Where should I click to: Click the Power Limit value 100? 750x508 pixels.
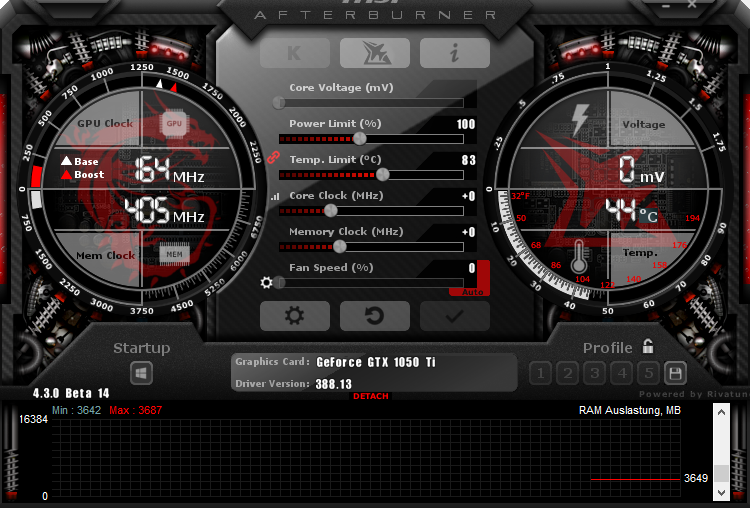(x=466, y=124)
